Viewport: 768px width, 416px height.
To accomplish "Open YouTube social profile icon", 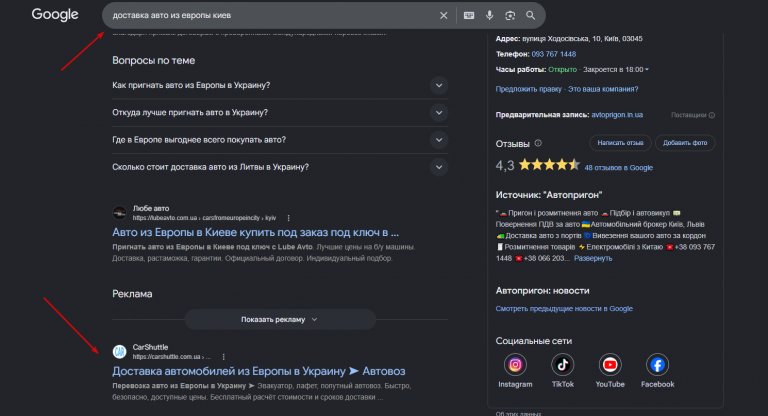I will (610, 365).
